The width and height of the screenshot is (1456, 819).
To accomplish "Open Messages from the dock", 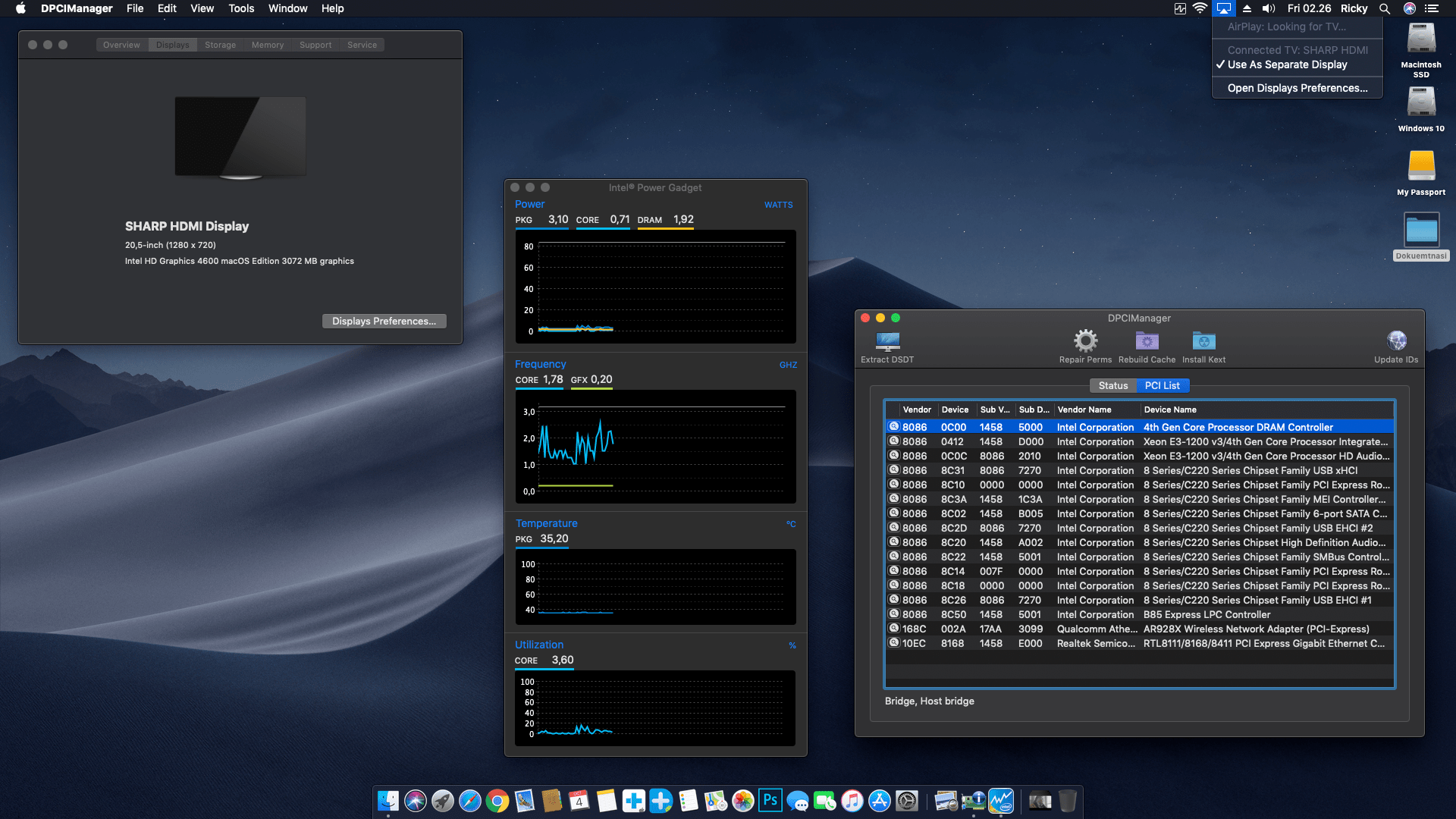I will pos(798,801).
